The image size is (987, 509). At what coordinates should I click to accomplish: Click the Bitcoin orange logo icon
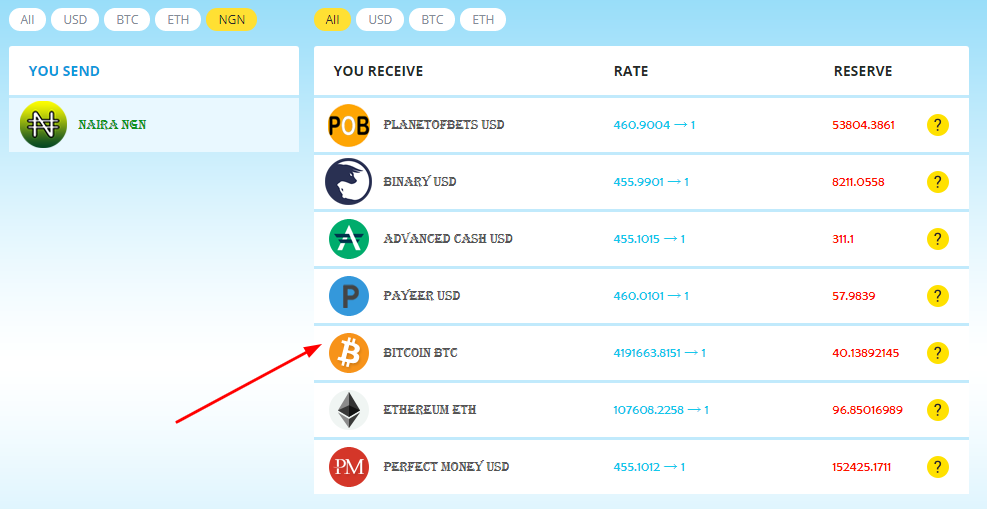click(x=349, y=353)
